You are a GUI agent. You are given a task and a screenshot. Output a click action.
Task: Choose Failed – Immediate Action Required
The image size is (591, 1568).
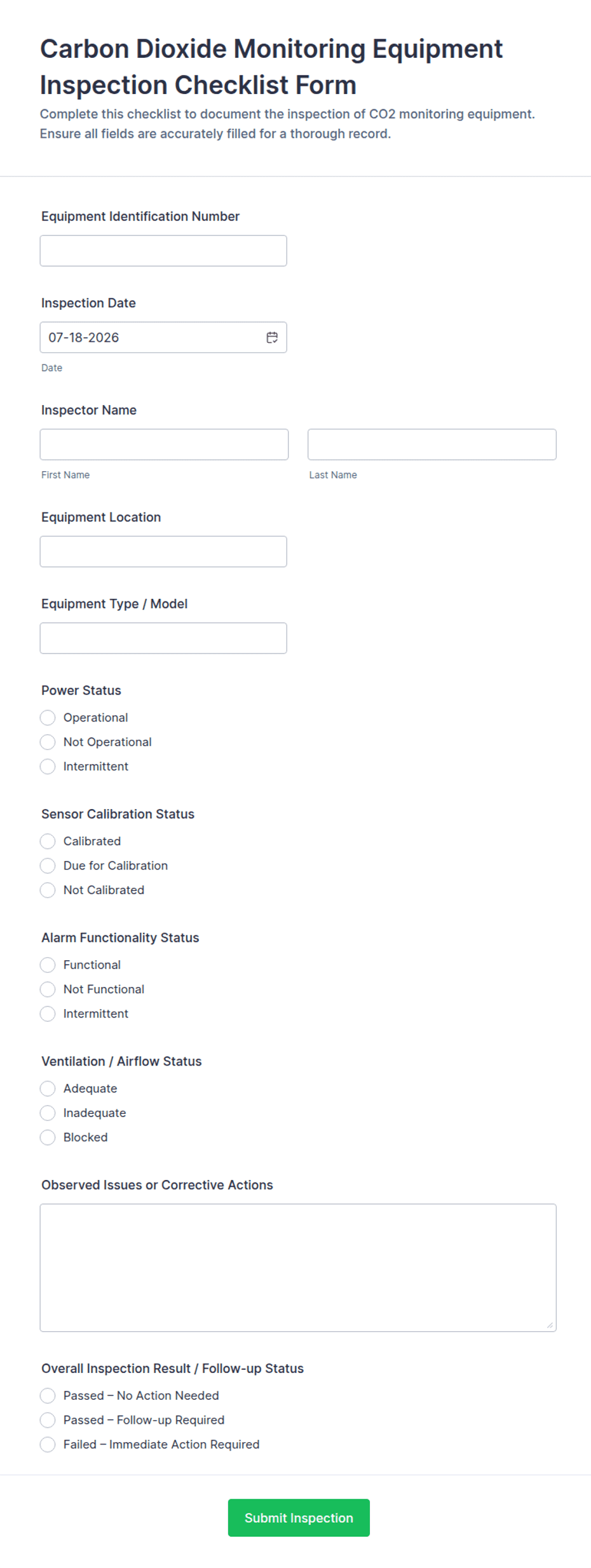coord(48,1444)
